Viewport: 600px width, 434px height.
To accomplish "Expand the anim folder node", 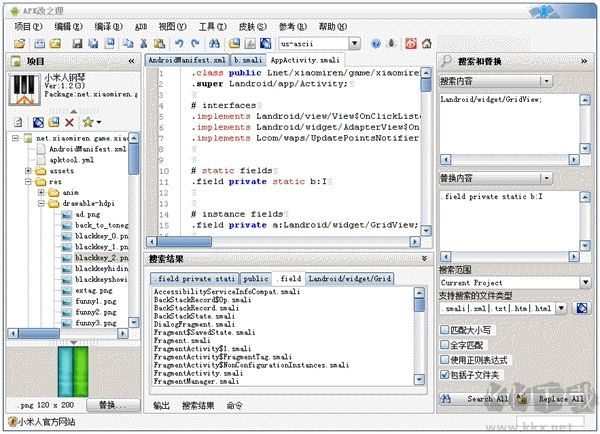I will point(41,193).
